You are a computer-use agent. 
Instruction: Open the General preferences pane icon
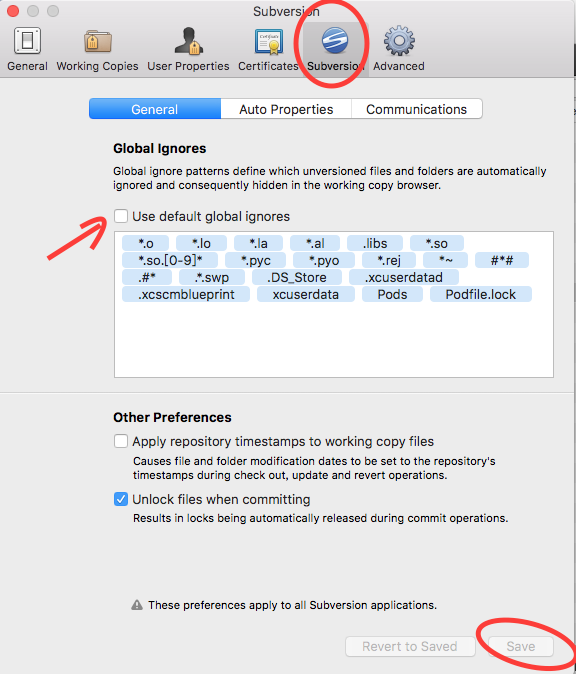click(28, 41)
